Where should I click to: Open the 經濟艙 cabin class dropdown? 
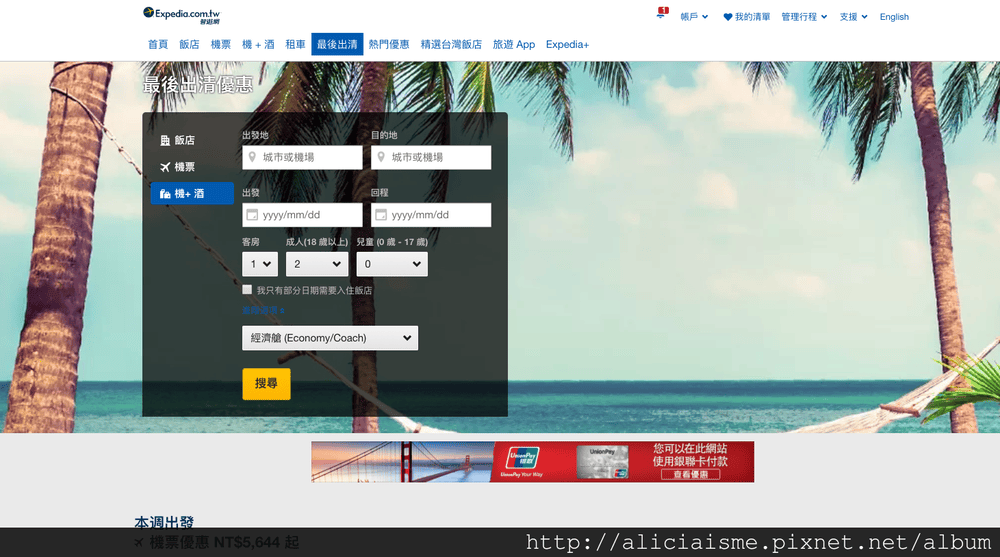click(330, 338)
